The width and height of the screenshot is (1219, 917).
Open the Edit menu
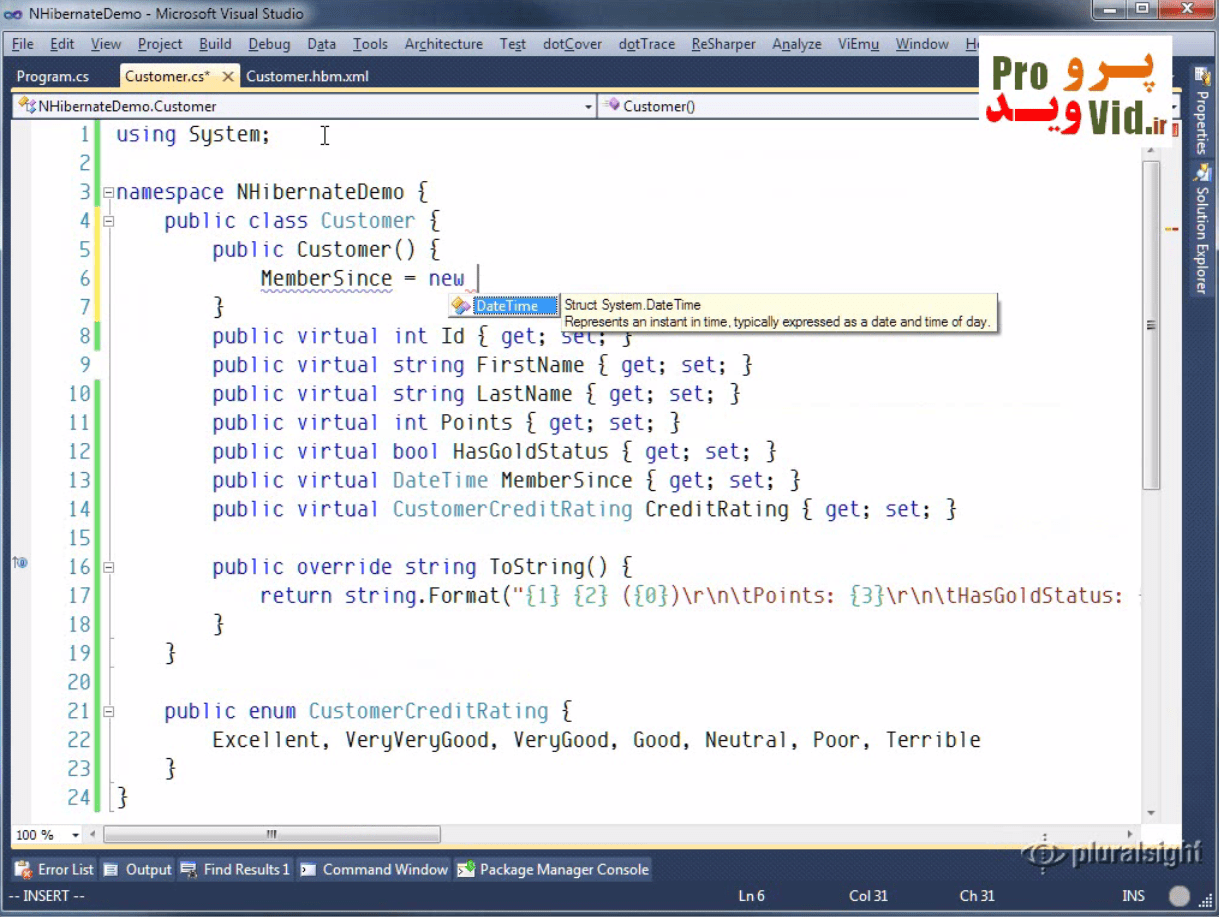(x=62, y=44)
